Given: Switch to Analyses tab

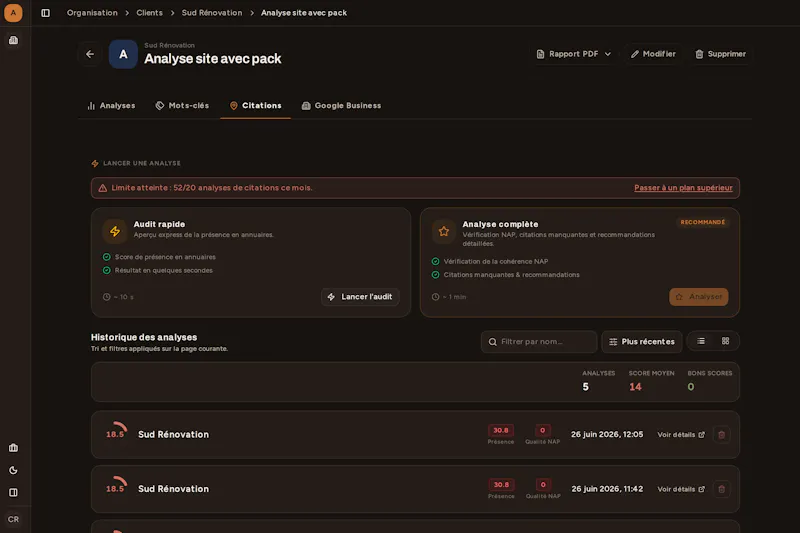Looking at the screenshot, I should pyautogui.click(x=111, y=106).
